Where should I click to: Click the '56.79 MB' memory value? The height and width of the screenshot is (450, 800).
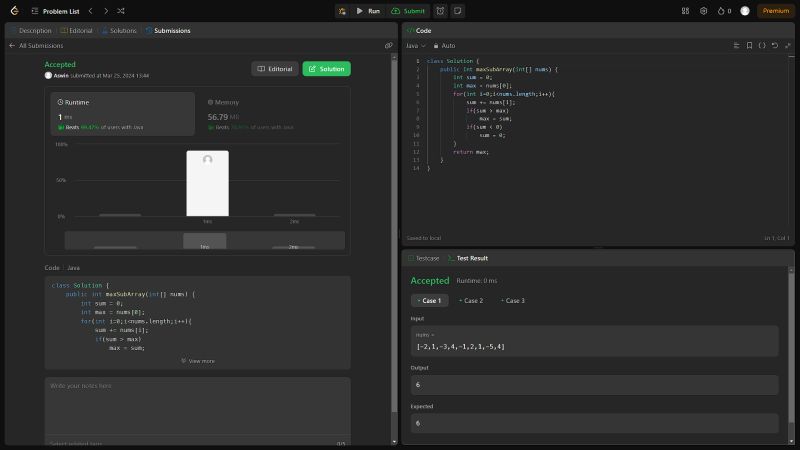pyautogui.click(x=223, y=117)
